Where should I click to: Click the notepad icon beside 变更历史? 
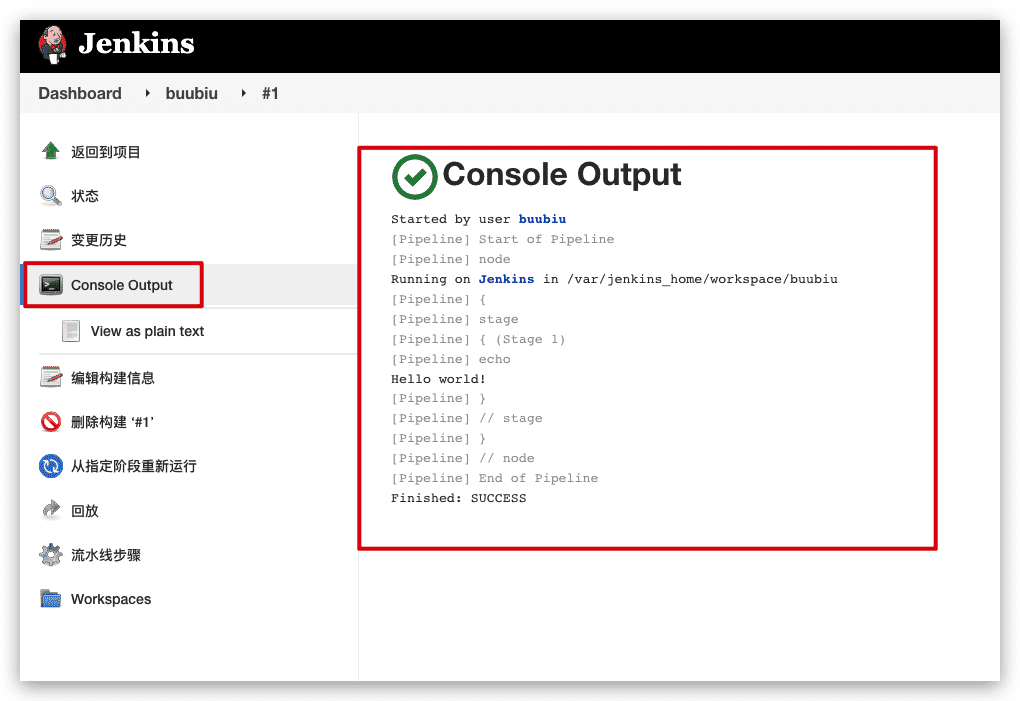pos(51,240)
